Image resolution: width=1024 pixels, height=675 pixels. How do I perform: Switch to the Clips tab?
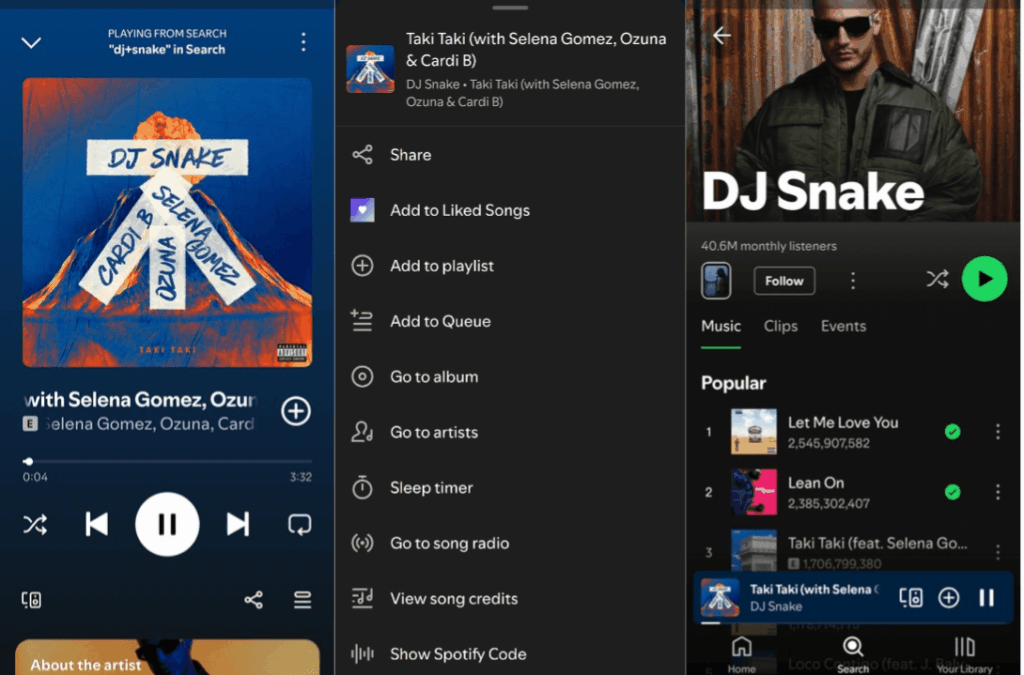click(780, 326)
